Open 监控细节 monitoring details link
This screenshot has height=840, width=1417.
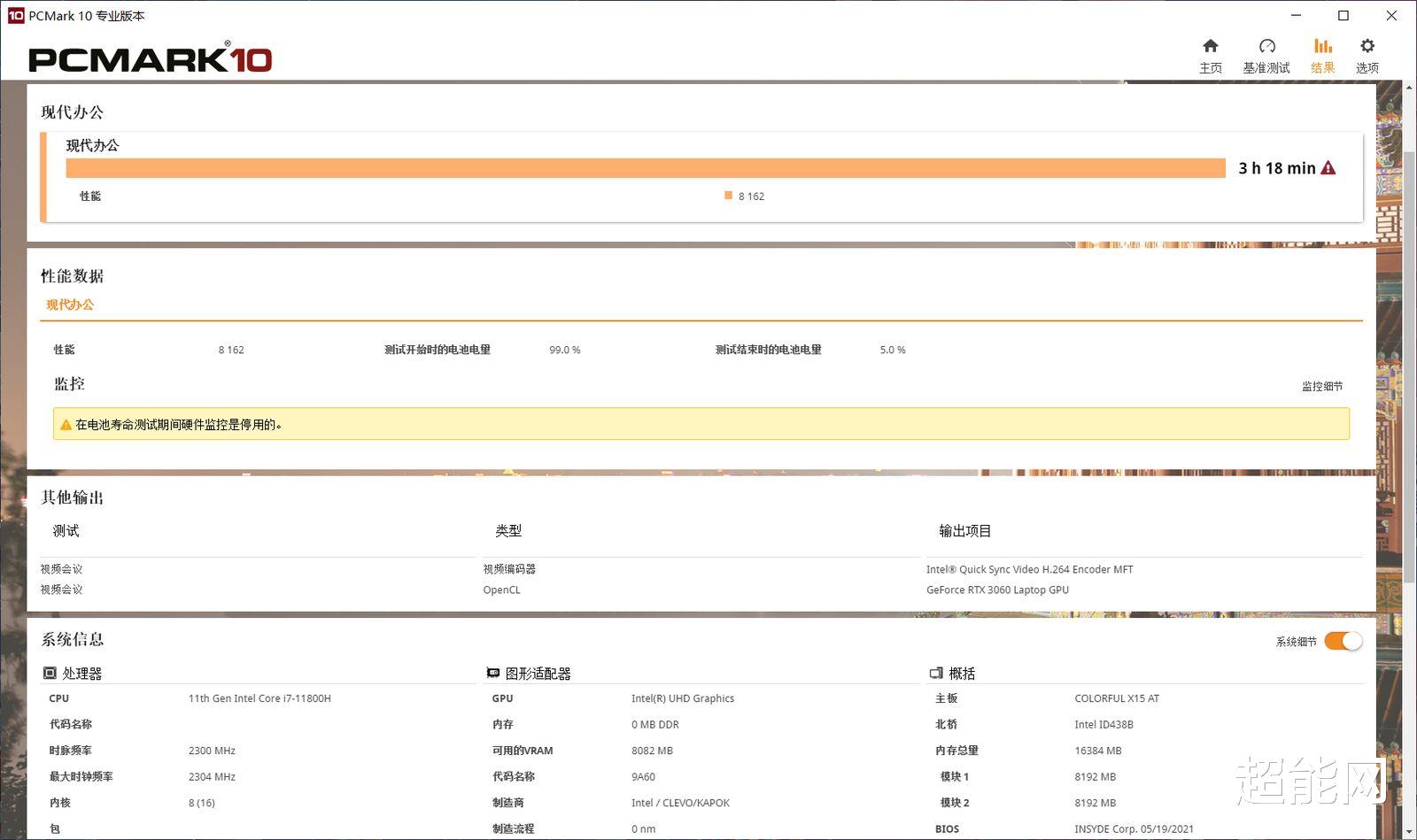click(x=1322, y=387)
